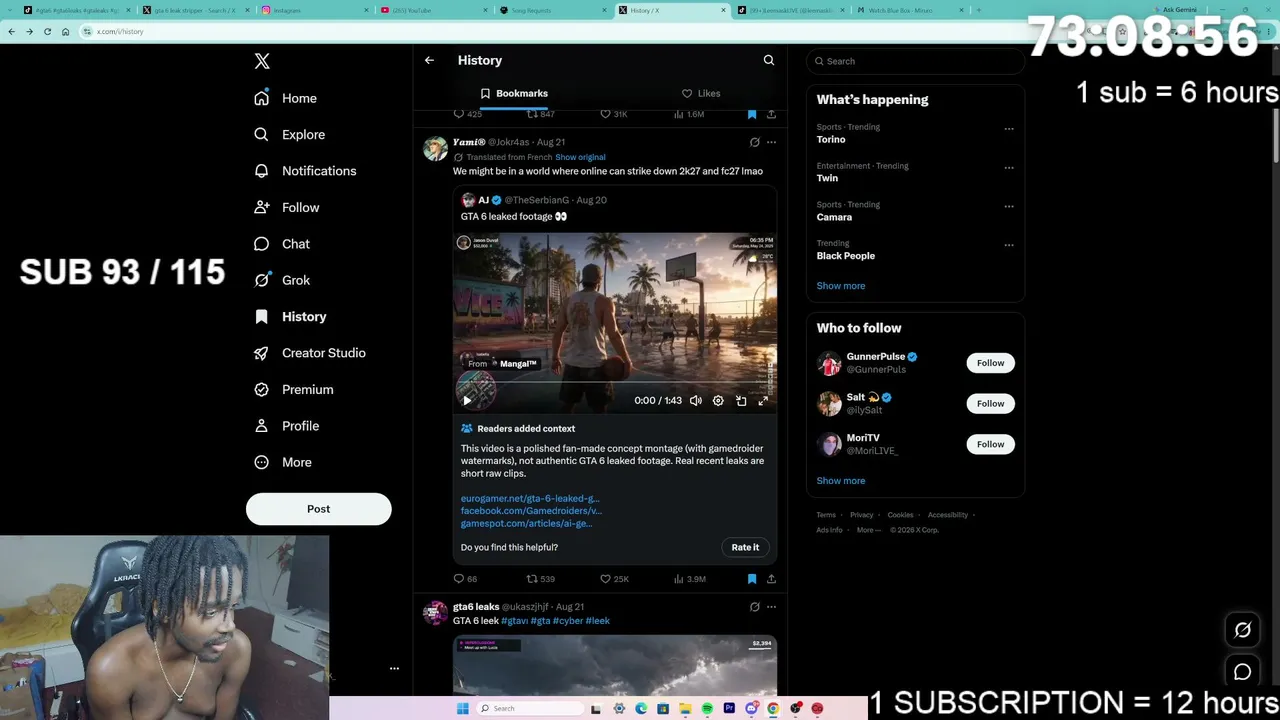Screen dimensions: 1280x720
Task: Show more trends under What's happening
Action: click(841, 286)
